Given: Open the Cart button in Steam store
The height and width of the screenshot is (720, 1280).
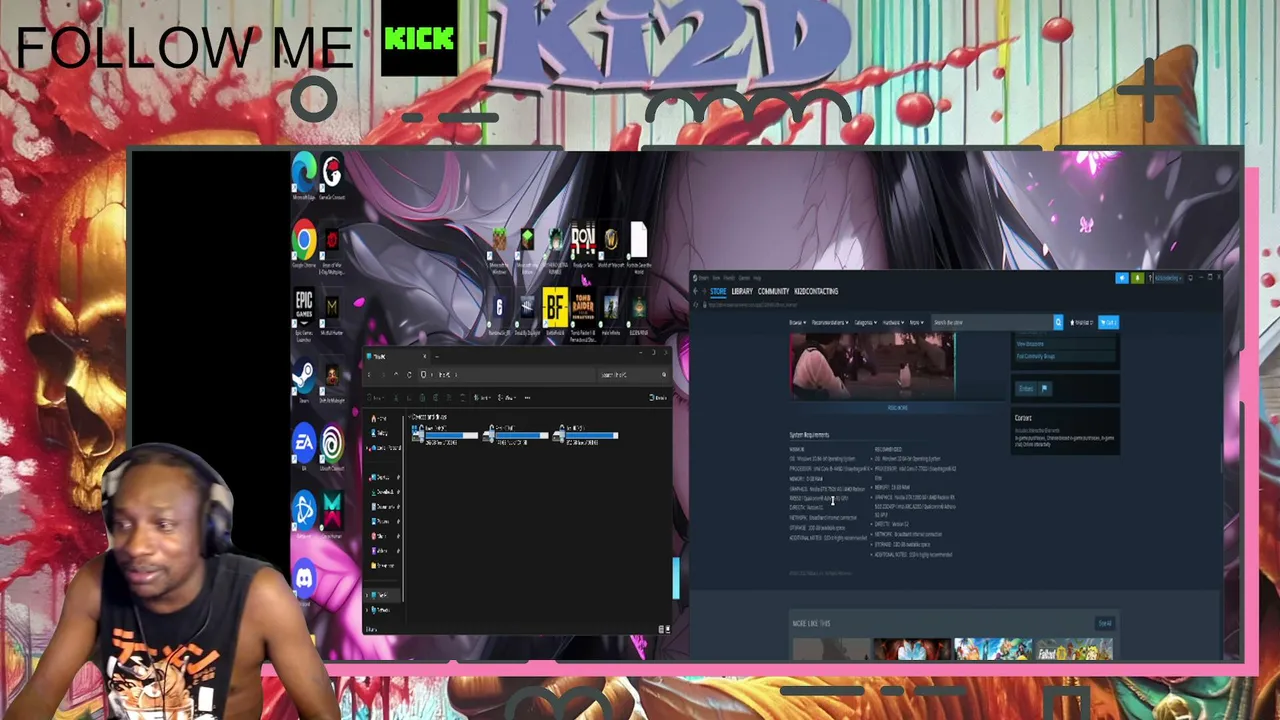Looking at the screenshot, I should 1109,322.
